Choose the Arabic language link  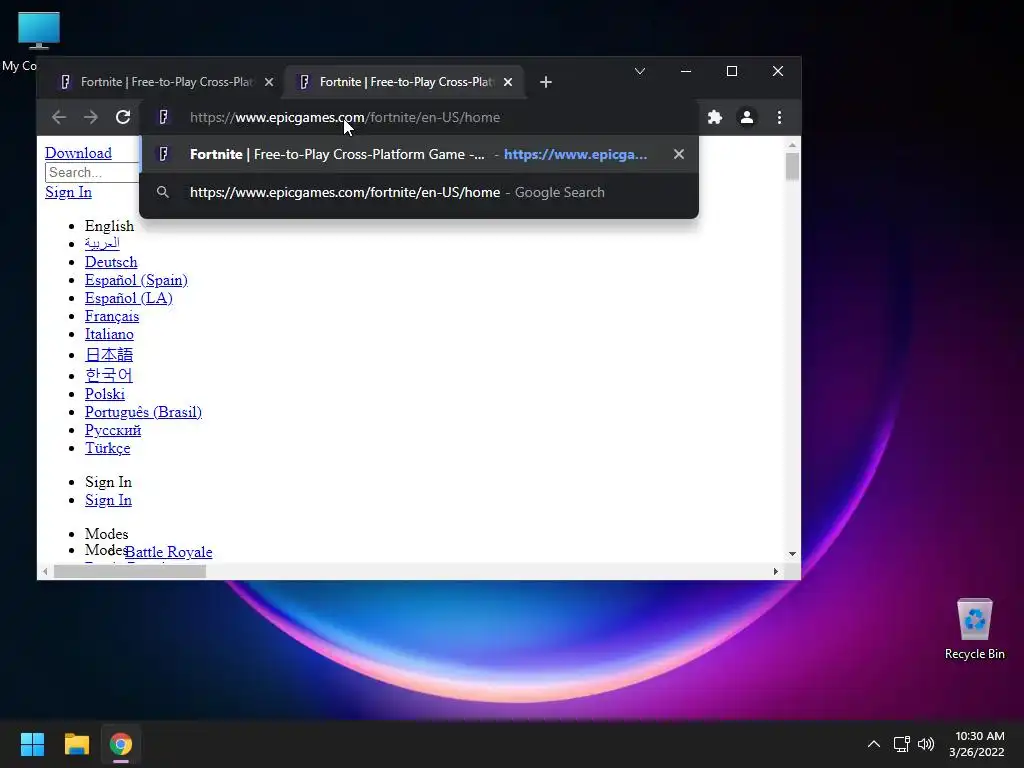click(103, 244)
